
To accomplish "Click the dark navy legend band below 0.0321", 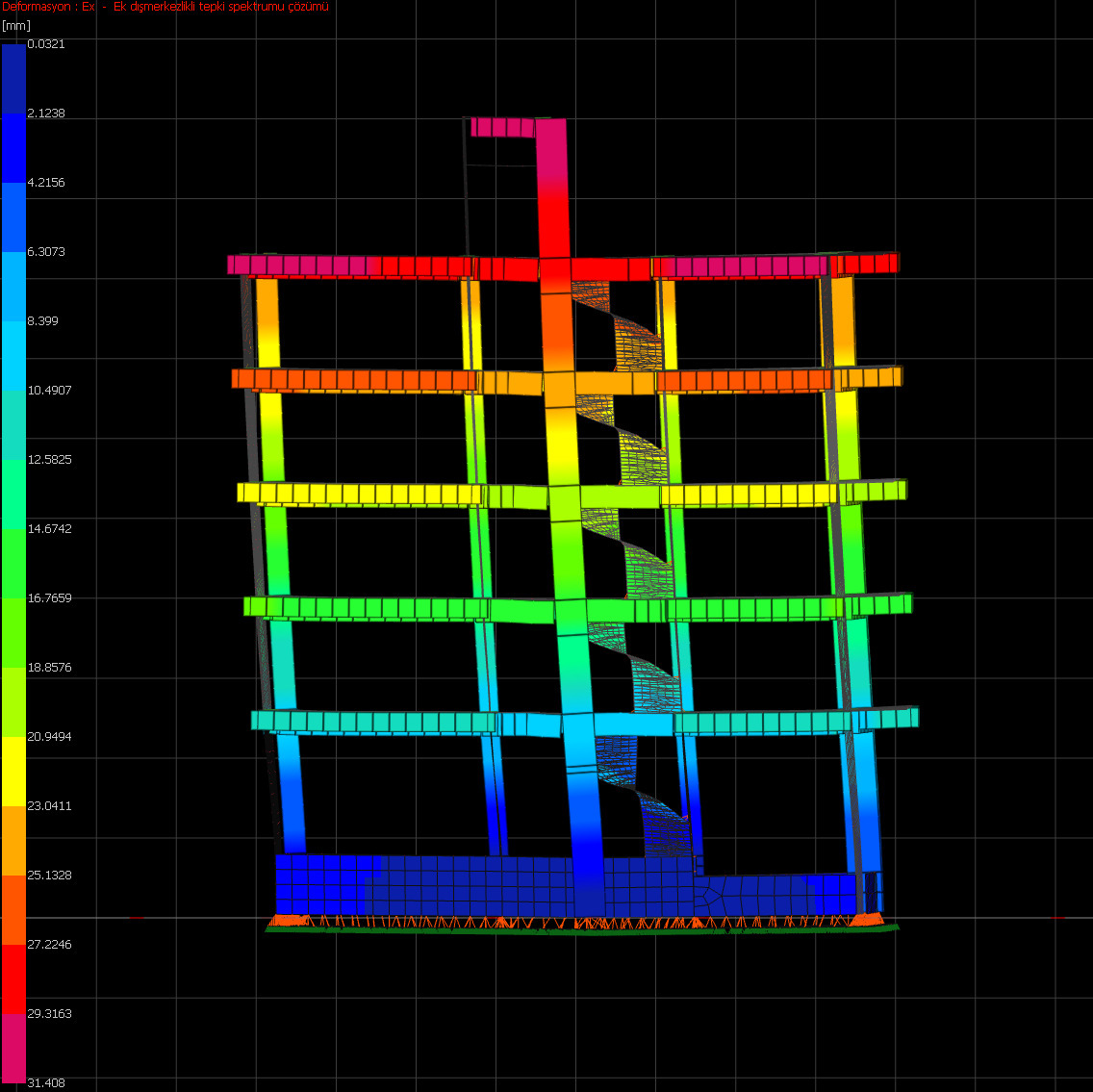I will point(13,79).
